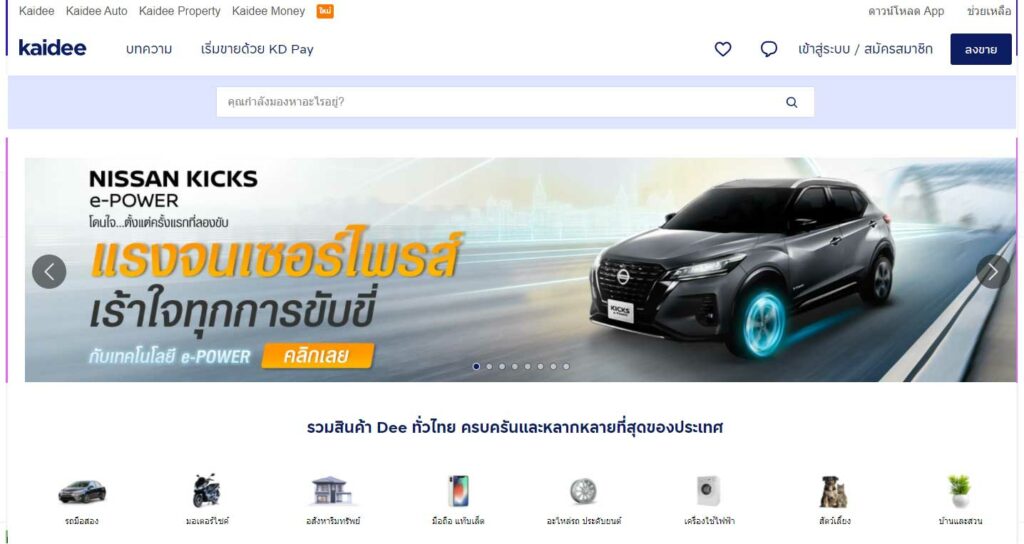Open the pets category icon
Screen dimensions: 1024x544
click(834, 492)
